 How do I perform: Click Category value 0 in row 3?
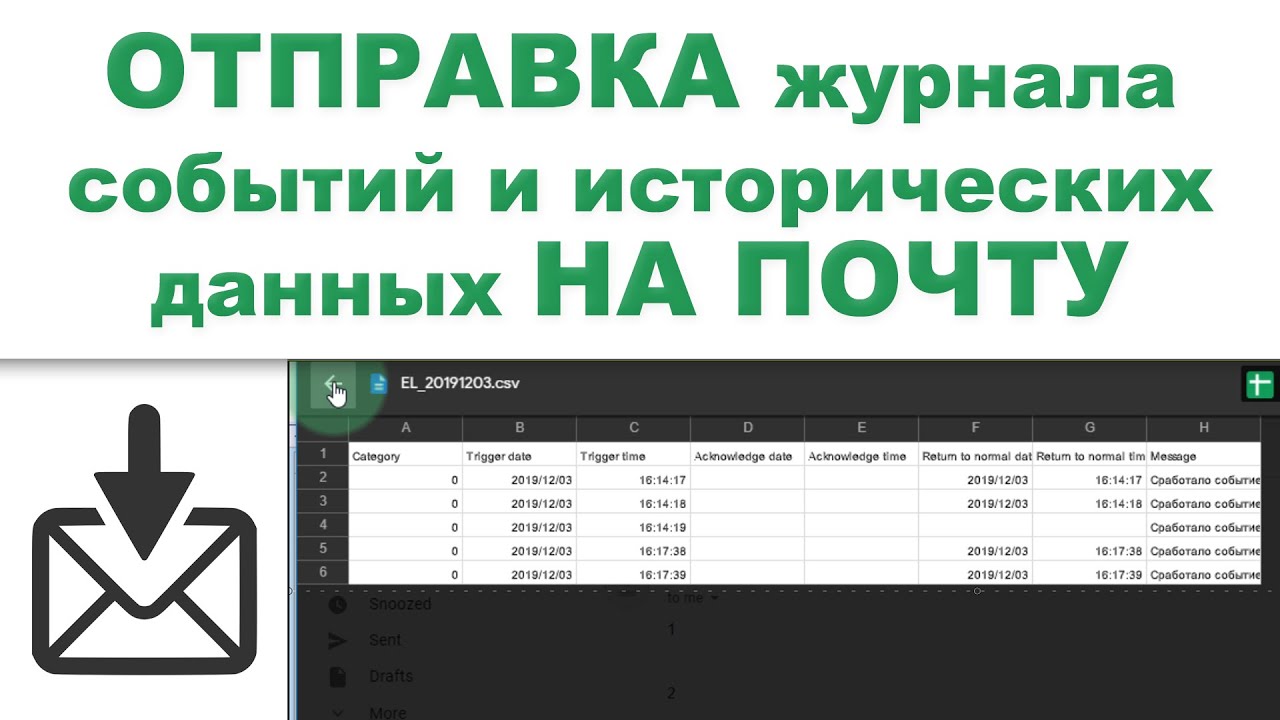point(405,503)
